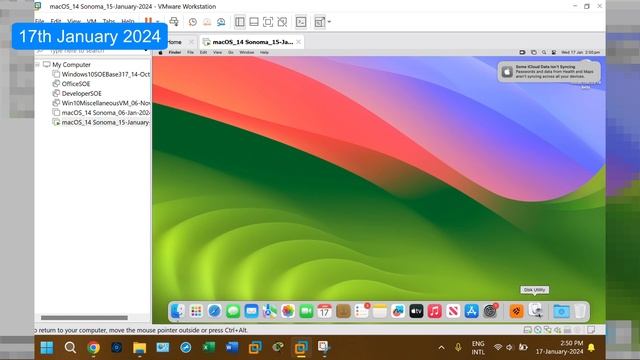The image size is (640, 360).
Task: Click the macOS Spotlight search icon
Action: 544,52
